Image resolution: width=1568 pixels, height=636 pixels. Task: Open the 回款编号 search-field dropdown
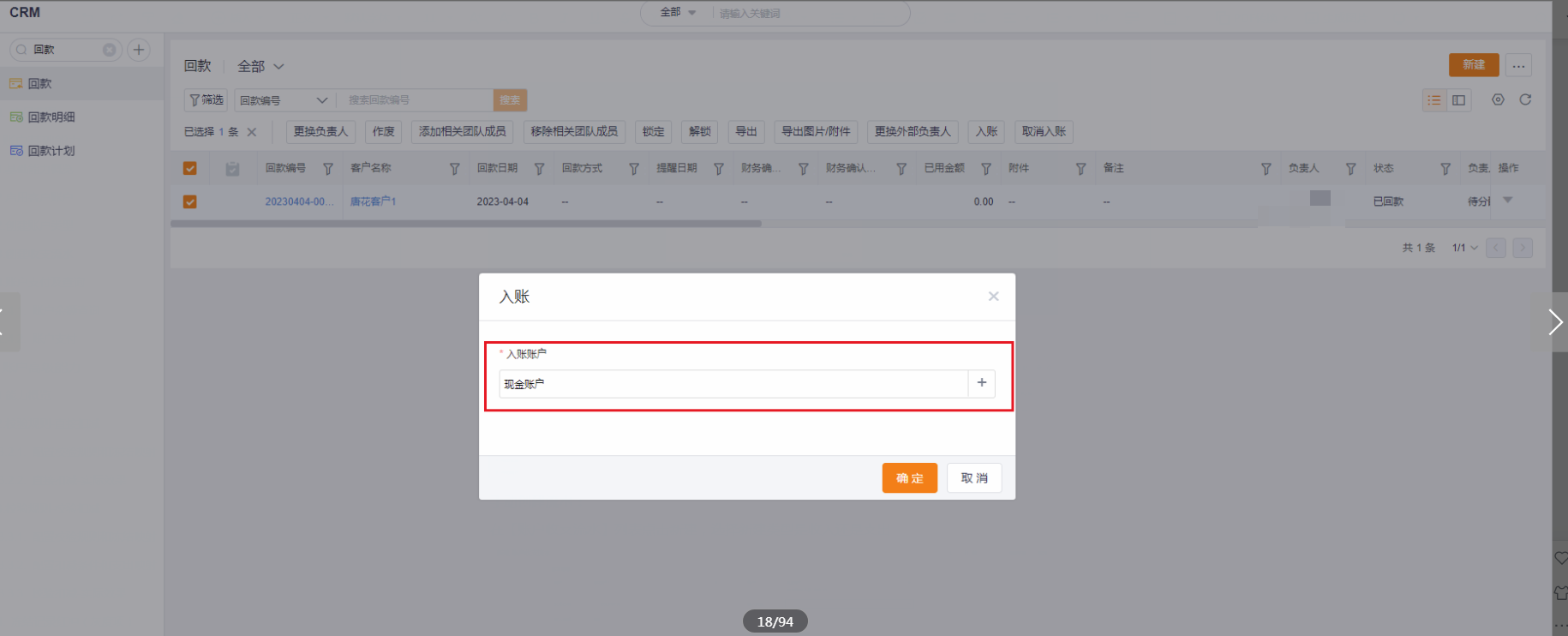click(x=284, y=100)
